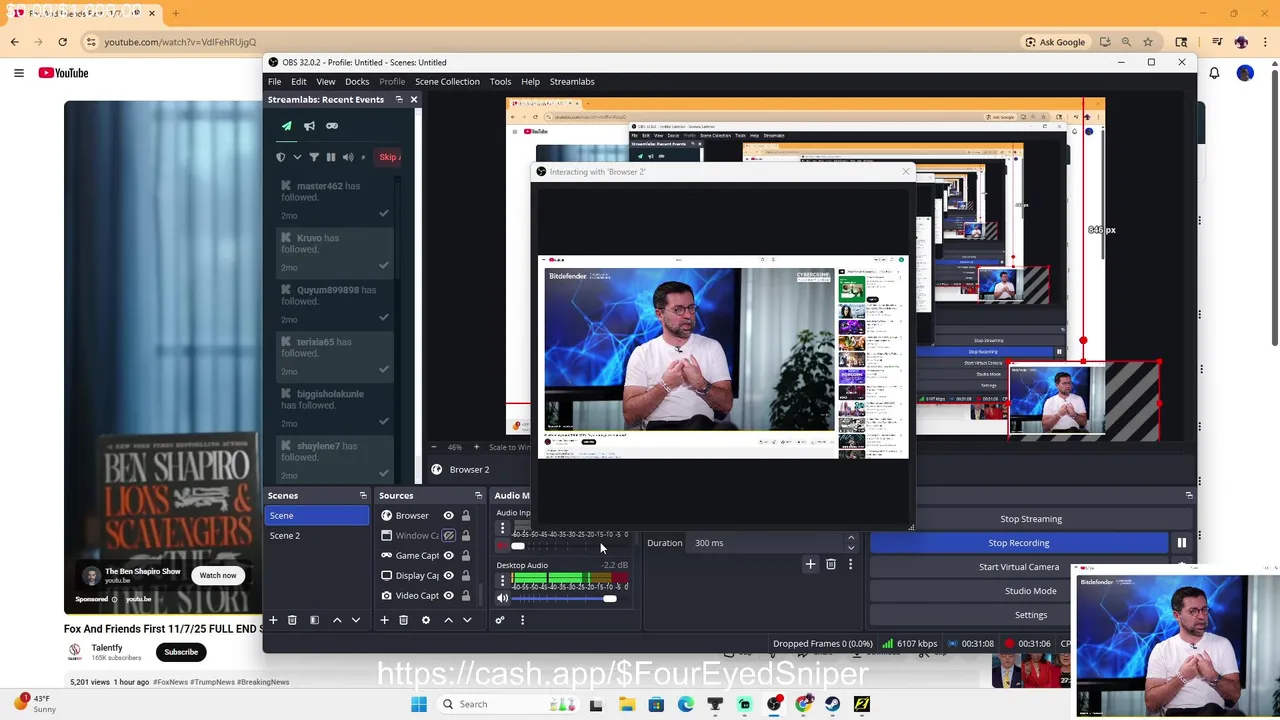Screen dimensions: 1280x720
Task: Open transition properties three-dot menu
Action: (x=850, y=564)
